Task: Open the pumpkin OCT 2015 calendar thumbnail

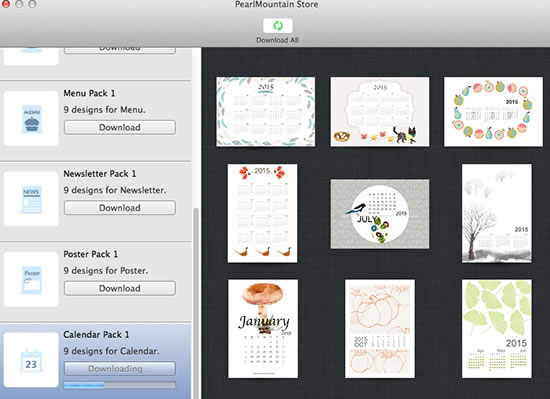Action: (x=380, y=329)
